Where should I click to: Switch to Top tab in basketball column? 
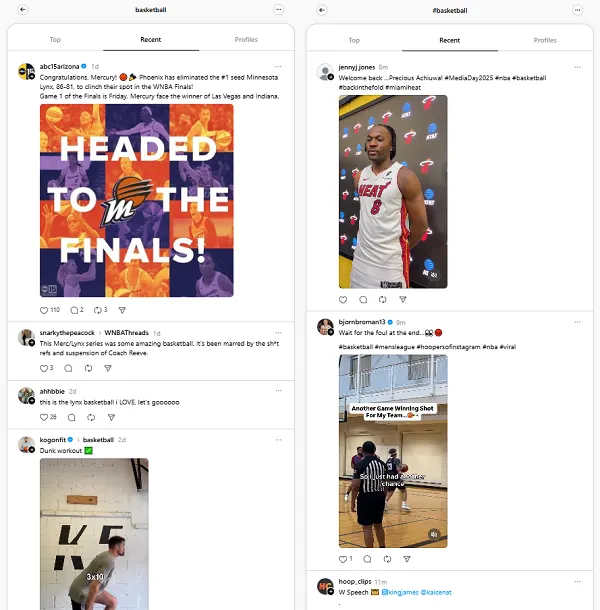[x=55, y=39]
